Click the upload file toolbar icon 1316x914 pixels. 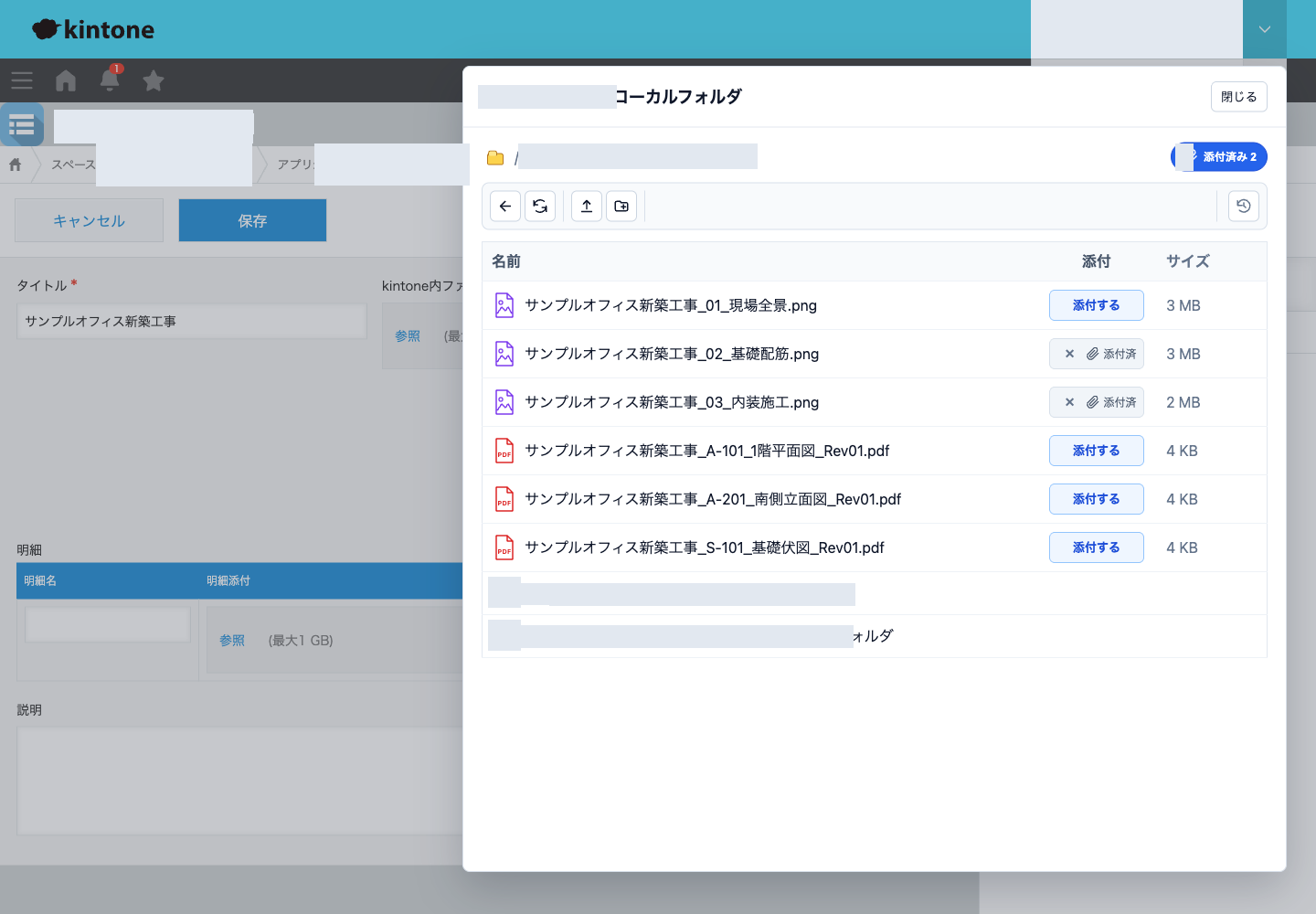(x=587, y=207)
